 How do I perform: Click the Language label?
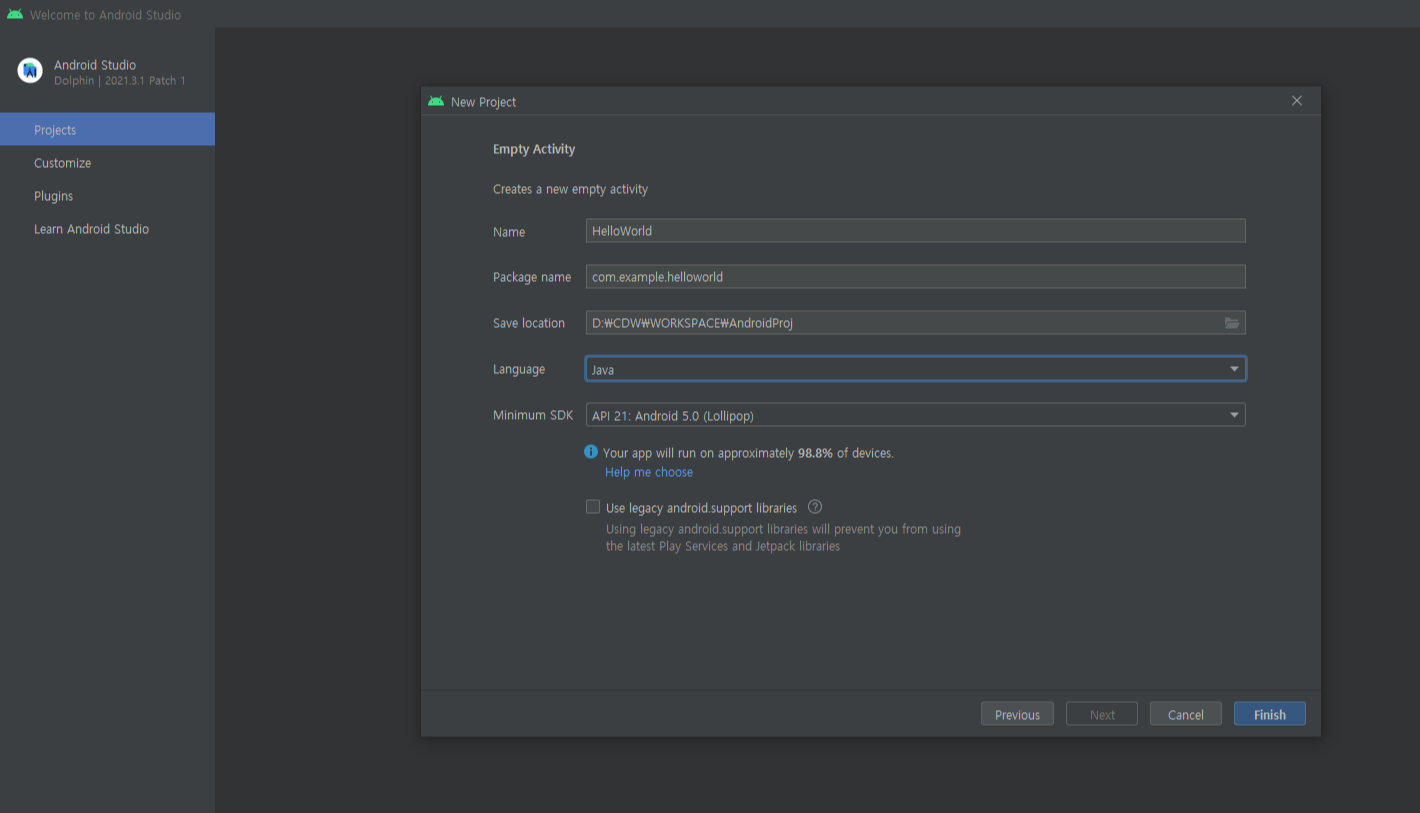(x=519, y=369)
